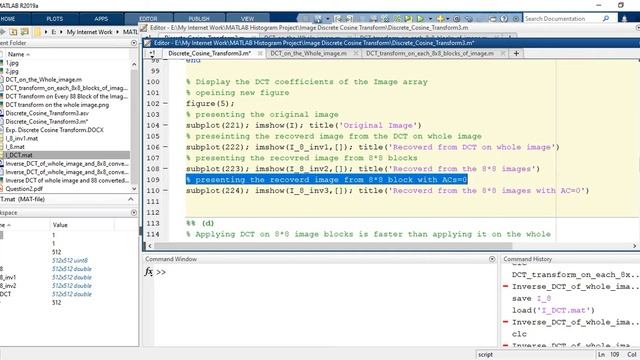640x360 pixels.
Task: Select DCT transform on the whole image.png
Action: click(57, 105)
